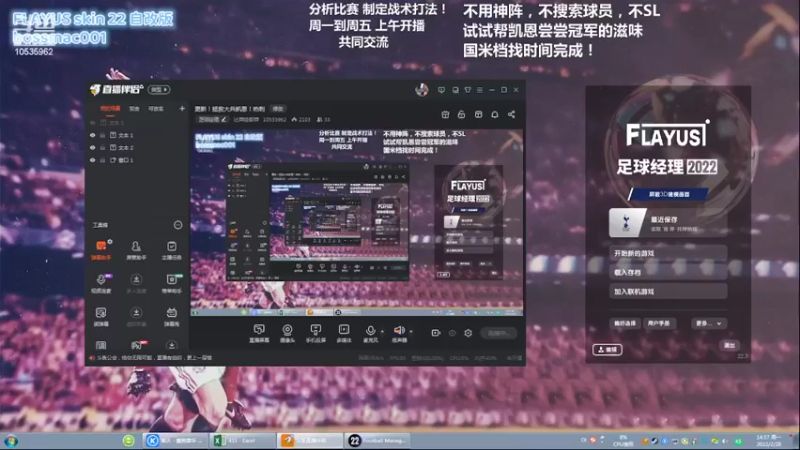Switch to the second scene tab

point(134,109)
